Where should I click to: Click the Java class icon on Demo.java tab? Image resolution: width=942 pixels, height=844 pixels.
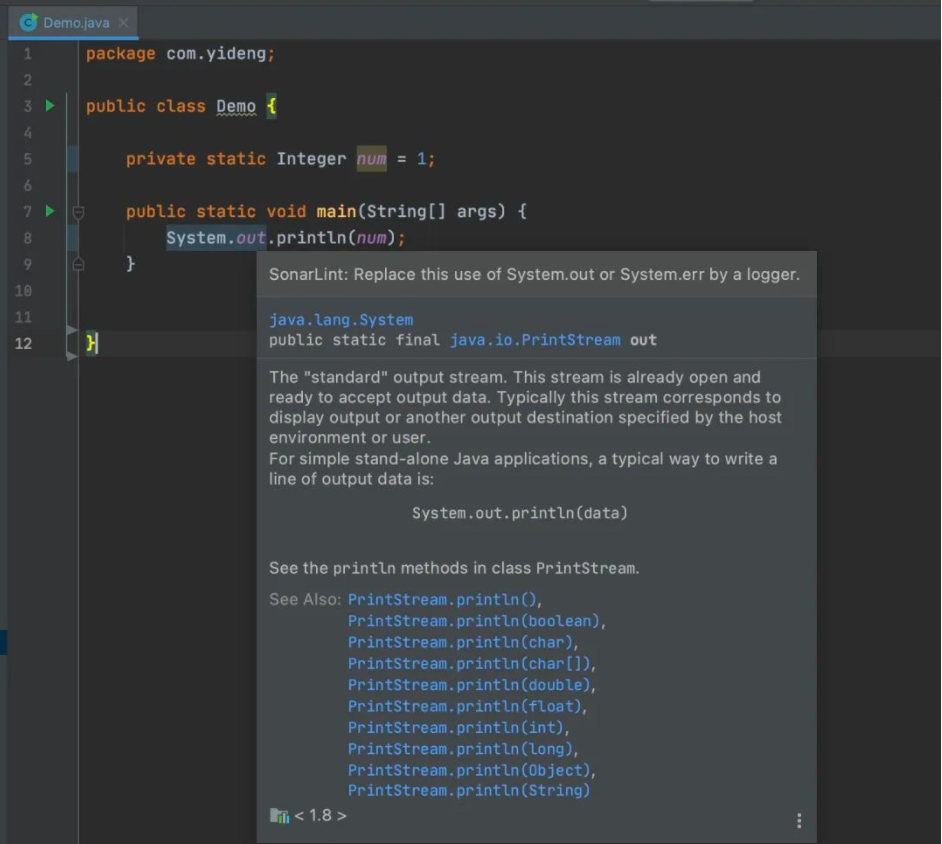click(x=28, y=22)
